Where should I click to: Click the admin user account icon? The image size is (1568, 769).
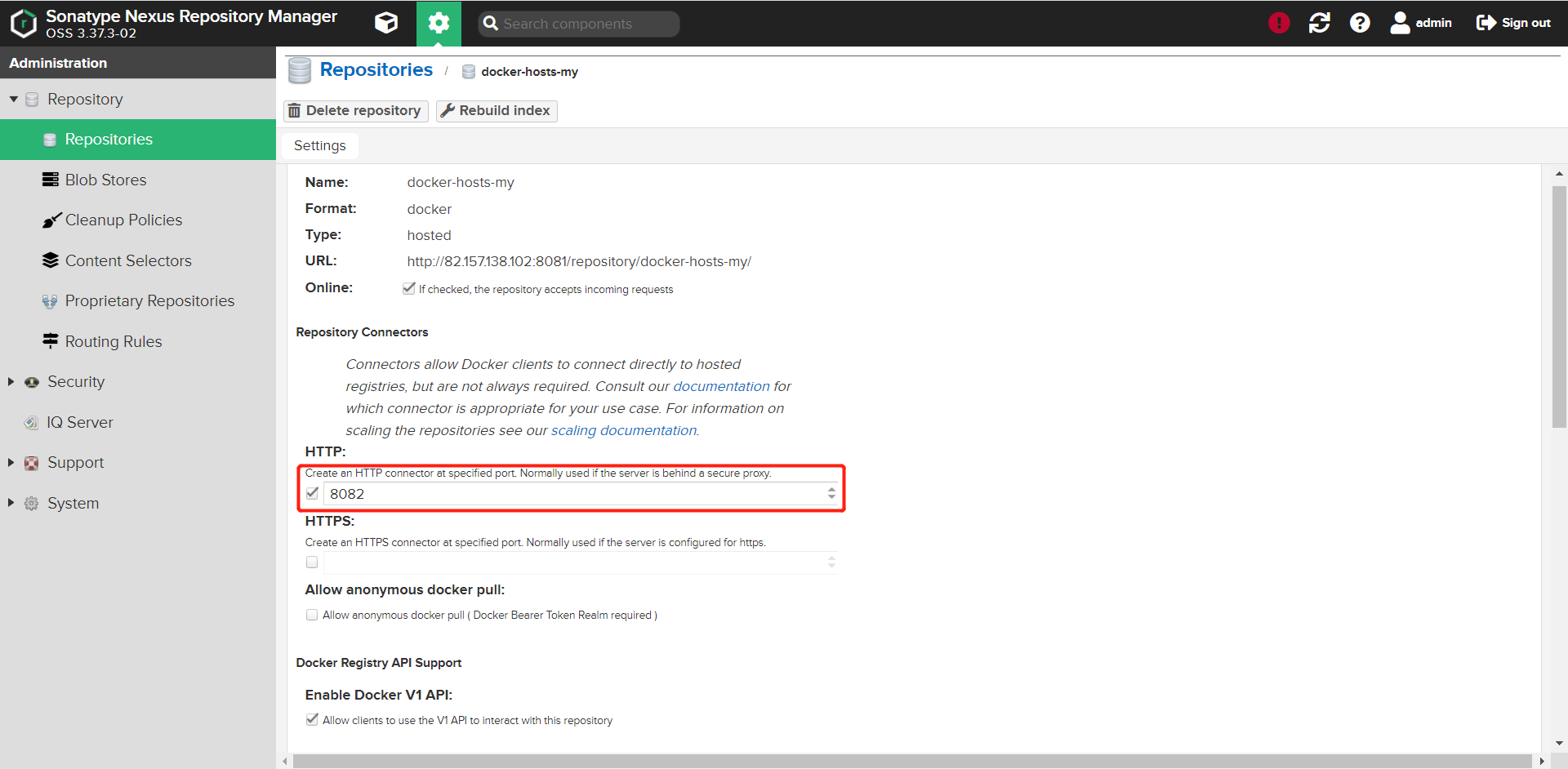click(1400, 23)
